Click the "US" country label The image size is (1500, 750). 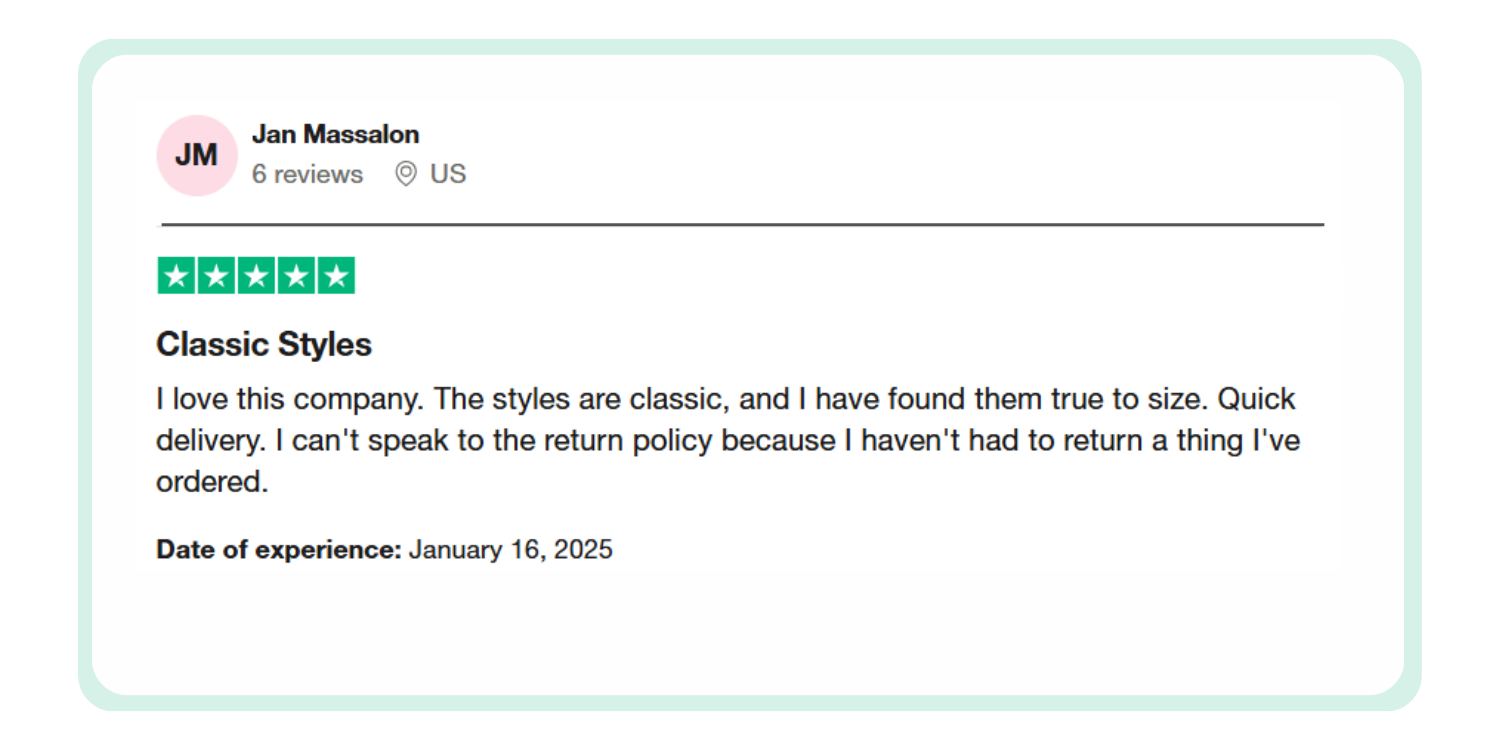pos(448,174)
